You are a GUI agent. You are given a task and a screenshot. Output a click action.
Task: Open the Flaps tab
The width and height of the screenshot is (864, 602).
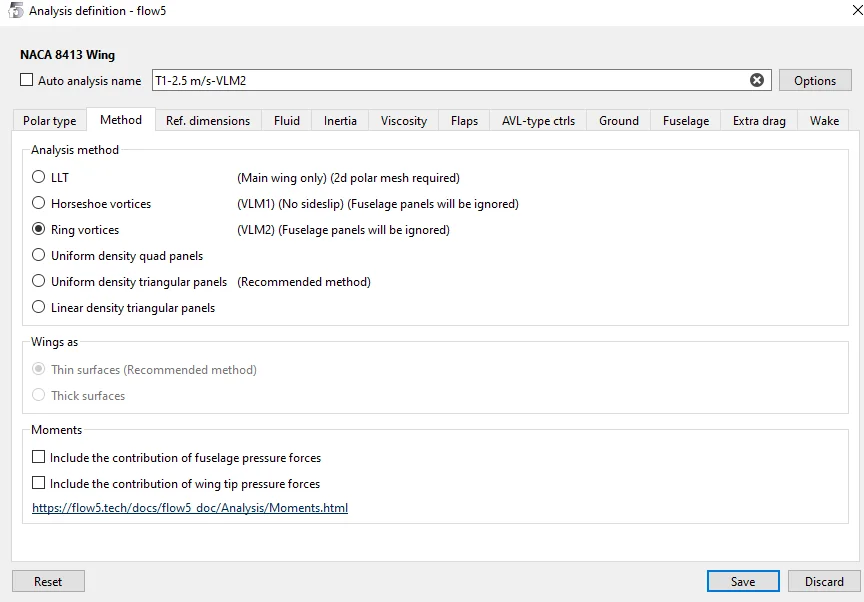(x=465, y=121)
